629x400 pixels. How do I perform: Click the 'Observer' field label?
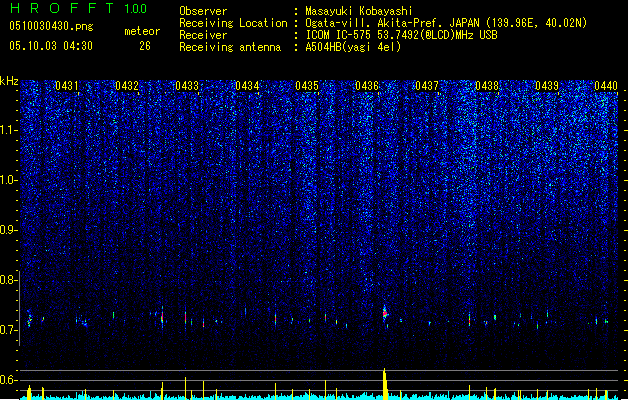[203, 11]
